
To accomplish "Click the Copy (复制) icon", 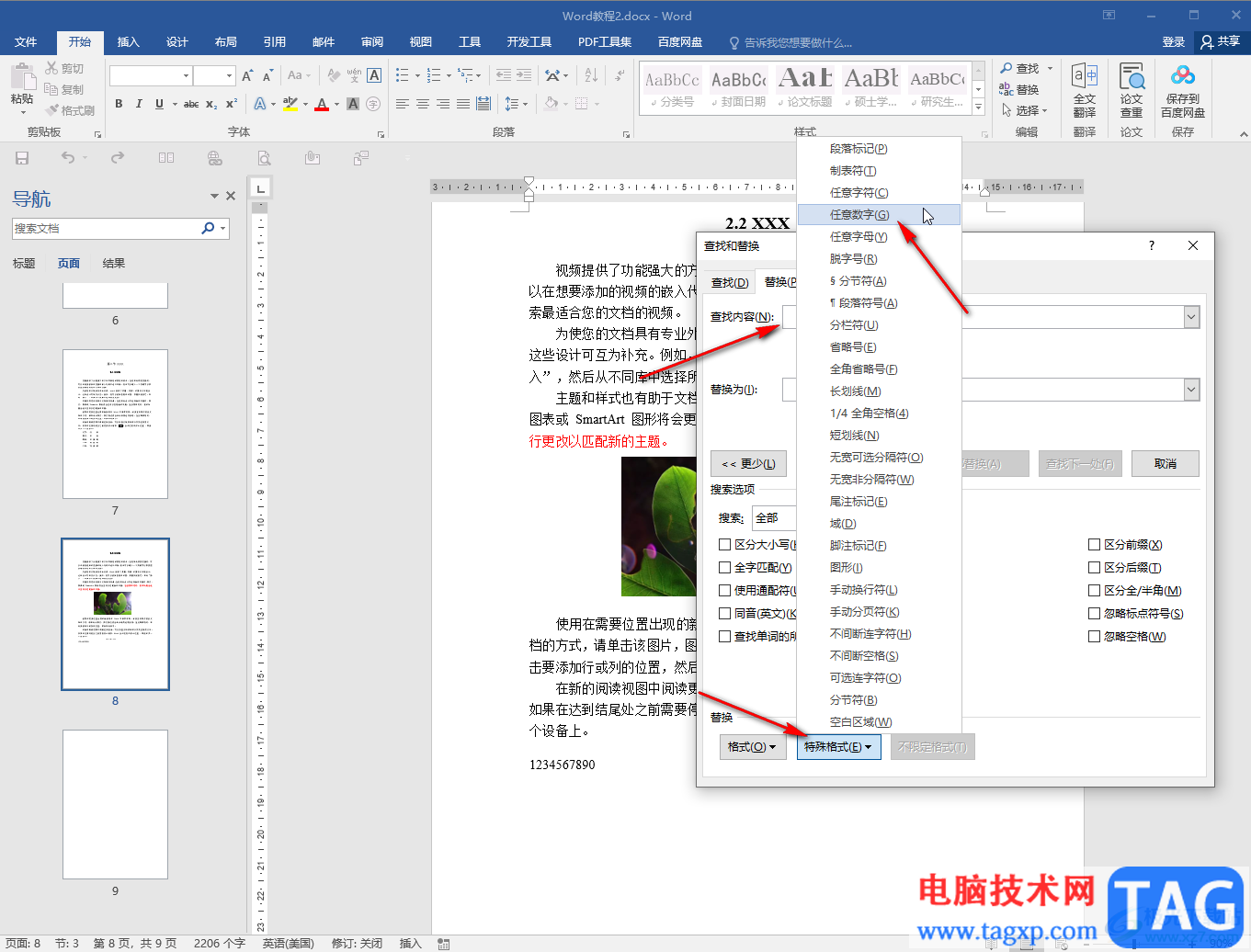I will coord(51,89).
